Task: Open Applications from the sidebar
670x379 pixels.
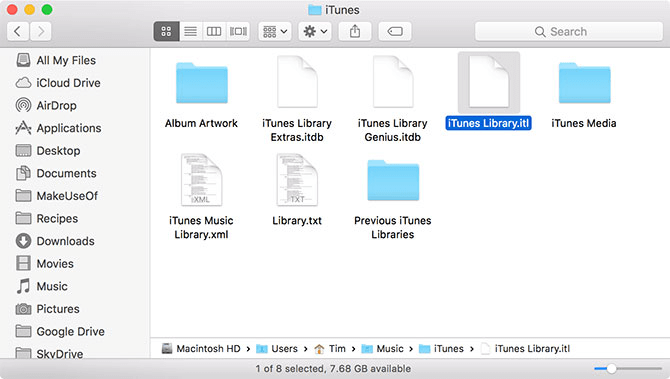Action: click(58, 128)
